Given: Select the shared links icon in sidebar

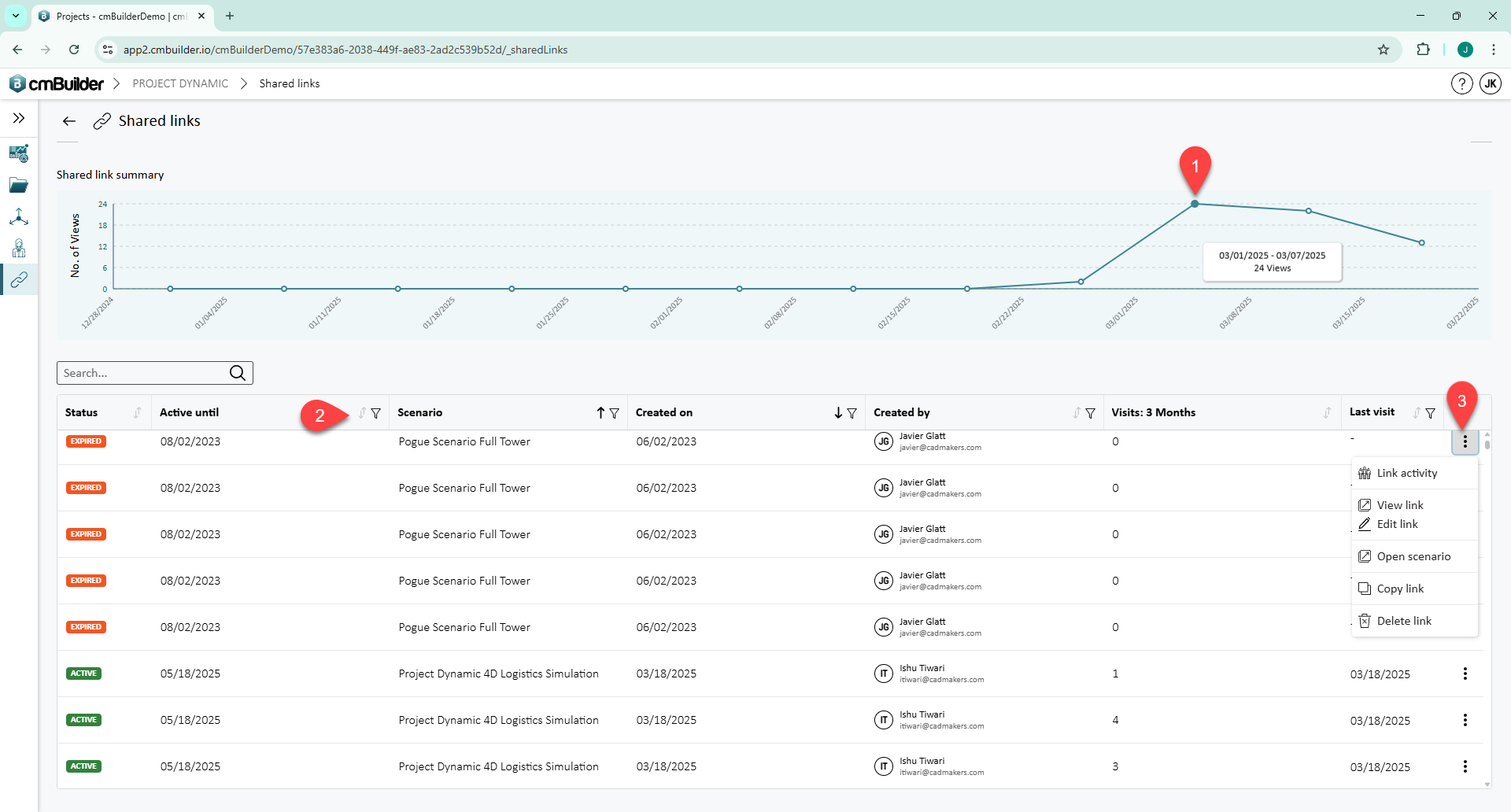Looking at the screenshot, I should [19, 279].
